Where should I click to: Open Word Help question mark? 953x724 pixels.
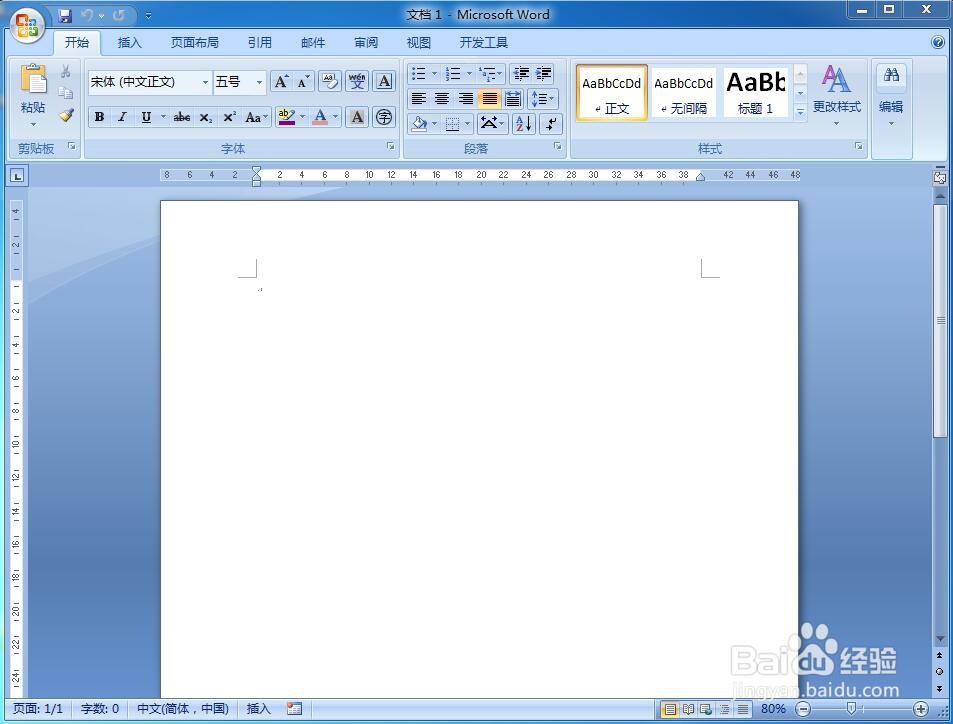coord(938,42)
